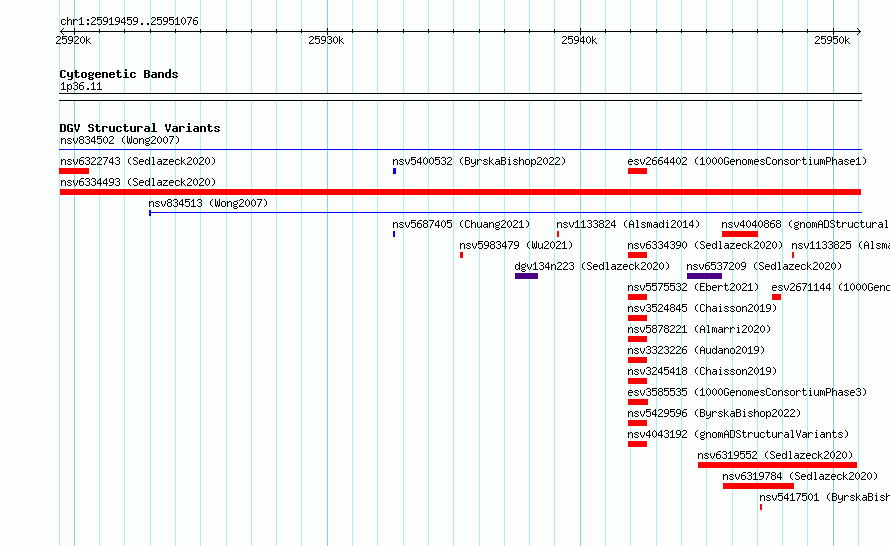Open the nsv4043192 gnomADStructuralVariants label
Image resolution: width=890 pixels, height=546 pixels.
[x=738, y=434]
